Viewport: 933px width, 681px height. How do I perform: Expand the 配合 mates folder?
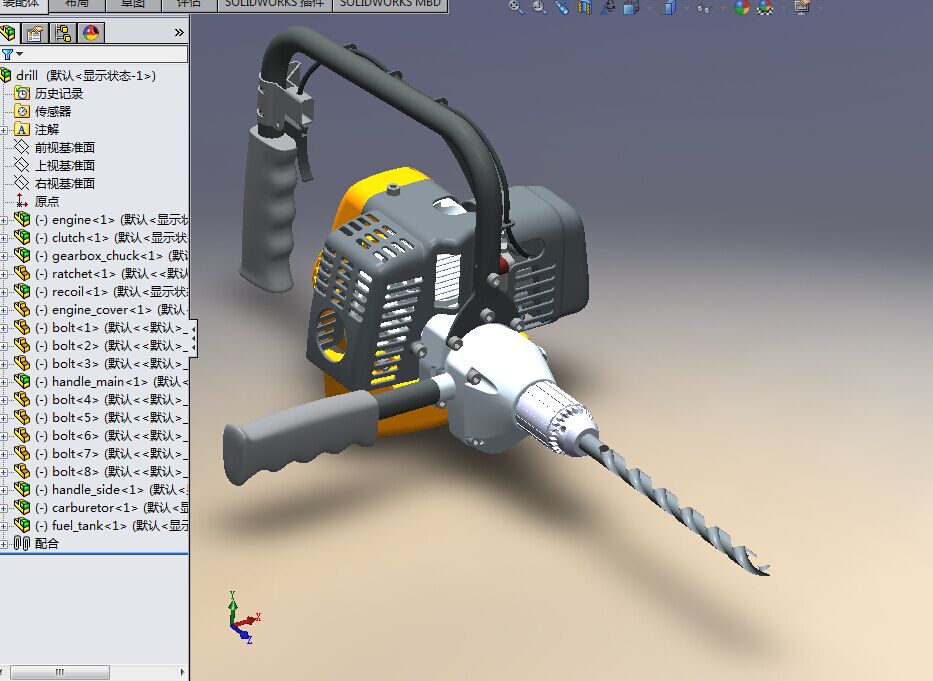point(4,544)
